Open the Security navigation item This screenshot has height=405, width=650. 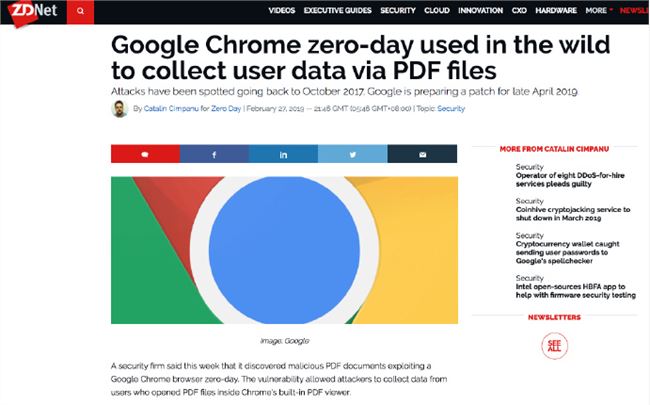pos(398,11)
